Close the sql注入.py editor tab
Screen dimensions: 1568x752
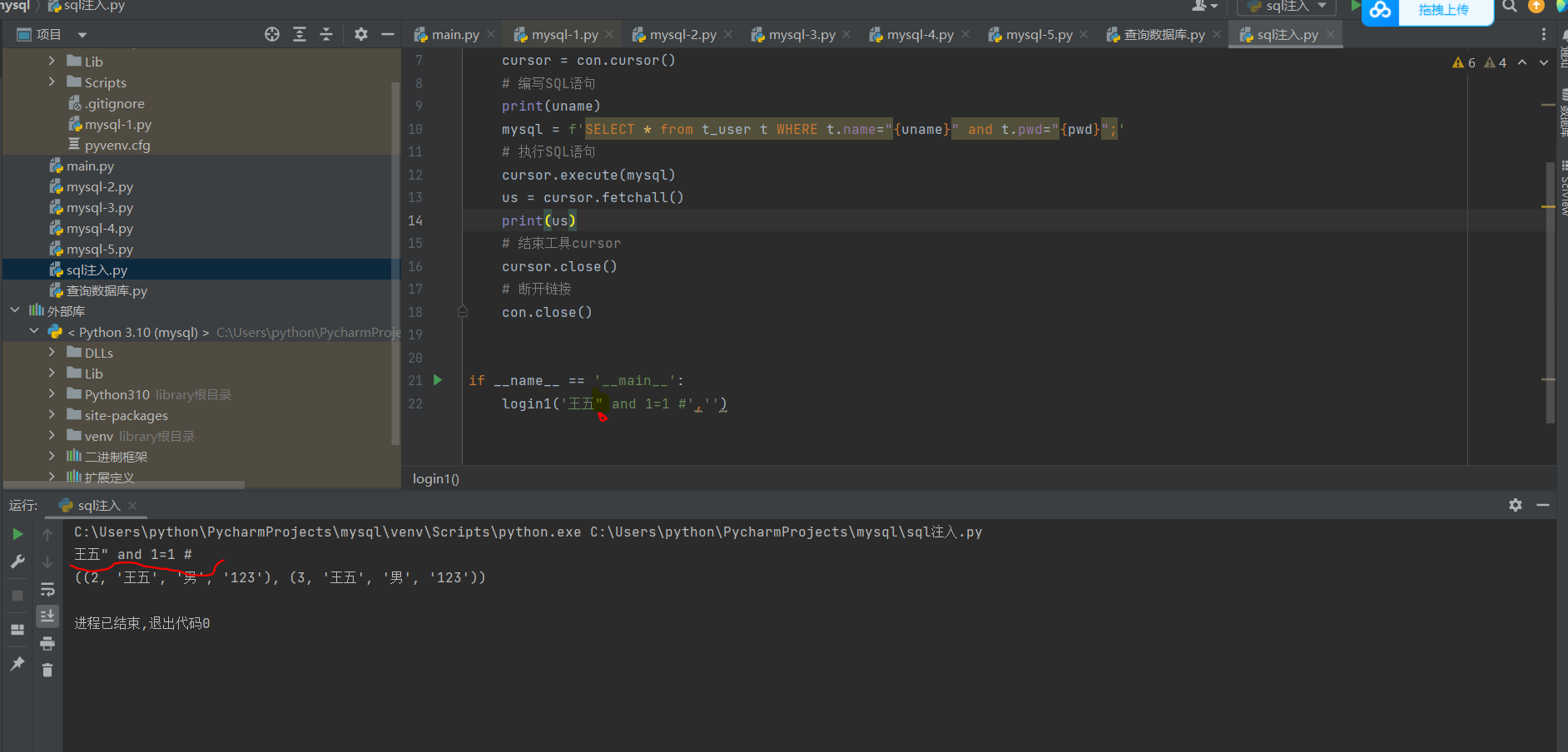(x=1331, y=34)
